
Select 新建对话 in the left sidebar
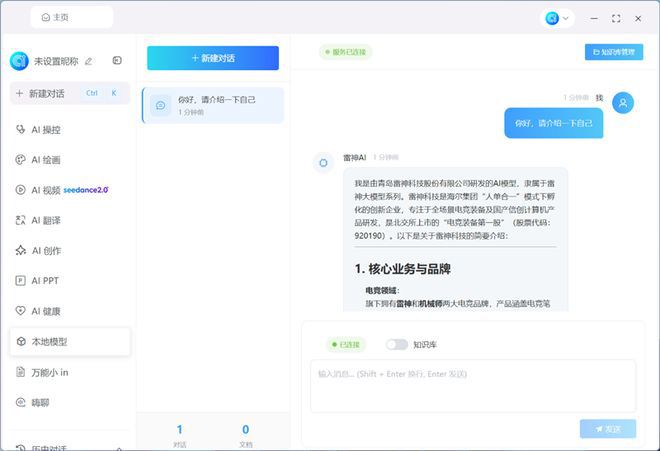[70, 93]
